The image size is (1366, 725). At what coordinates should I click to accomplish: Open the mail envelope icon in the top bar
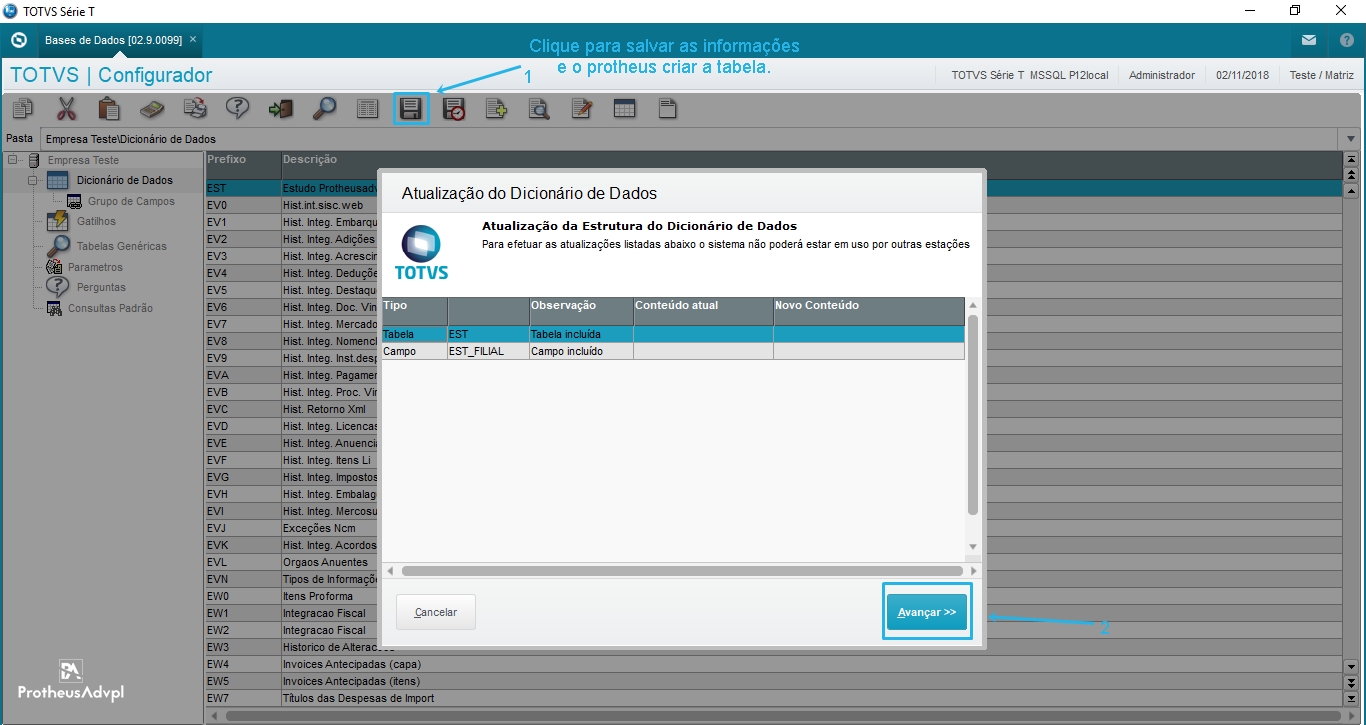pyautogui.click(x=1309, y=41)
